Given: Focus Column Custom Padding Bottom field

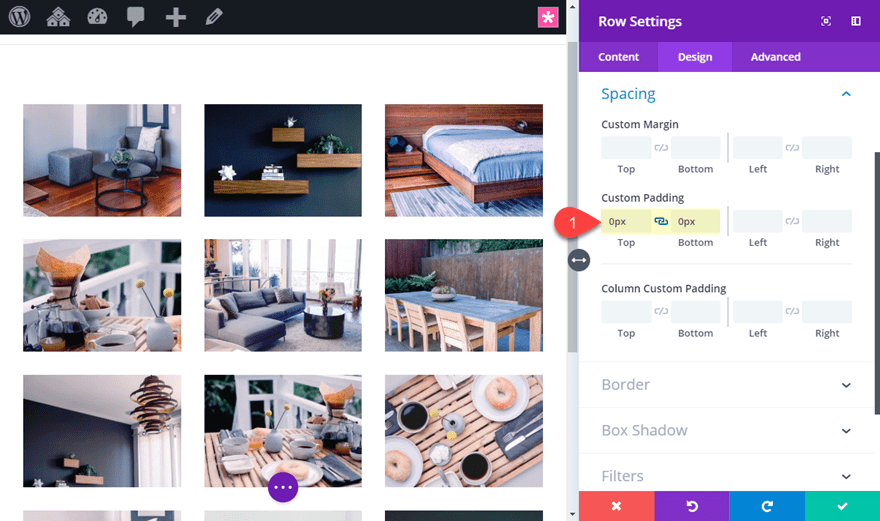Looking at the screenshot, I should 696,312.
